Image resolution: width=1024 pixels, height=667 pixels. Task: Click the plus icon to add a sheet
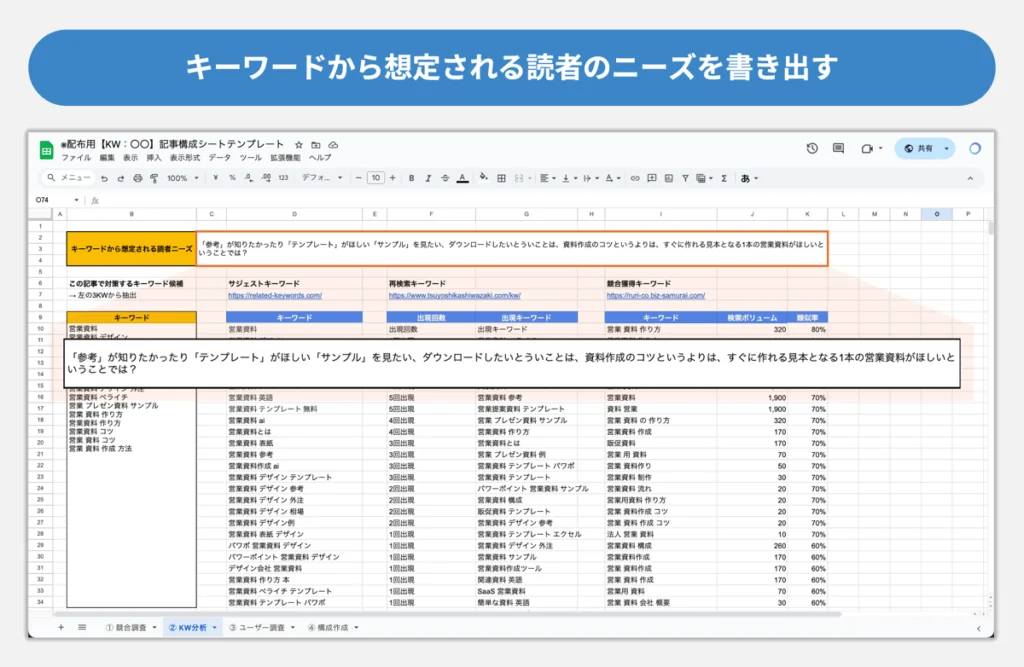coord(61,627)
